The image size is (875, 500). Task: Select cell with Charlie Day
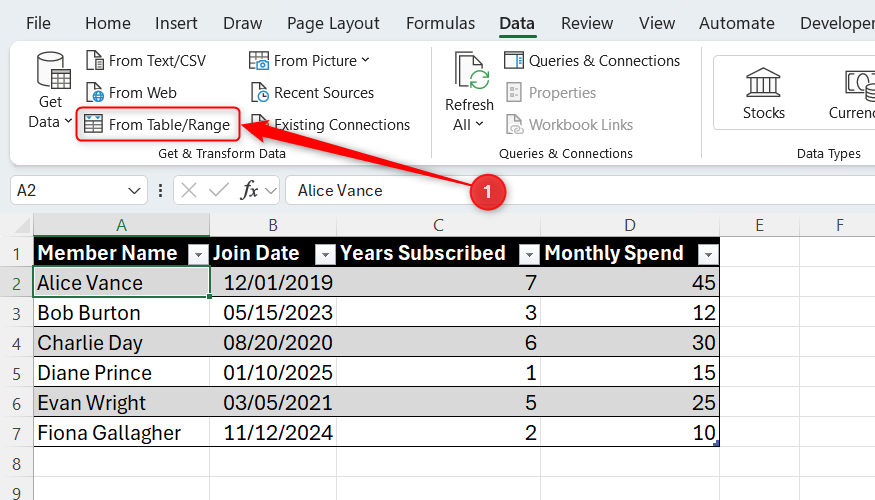[121, 343]
